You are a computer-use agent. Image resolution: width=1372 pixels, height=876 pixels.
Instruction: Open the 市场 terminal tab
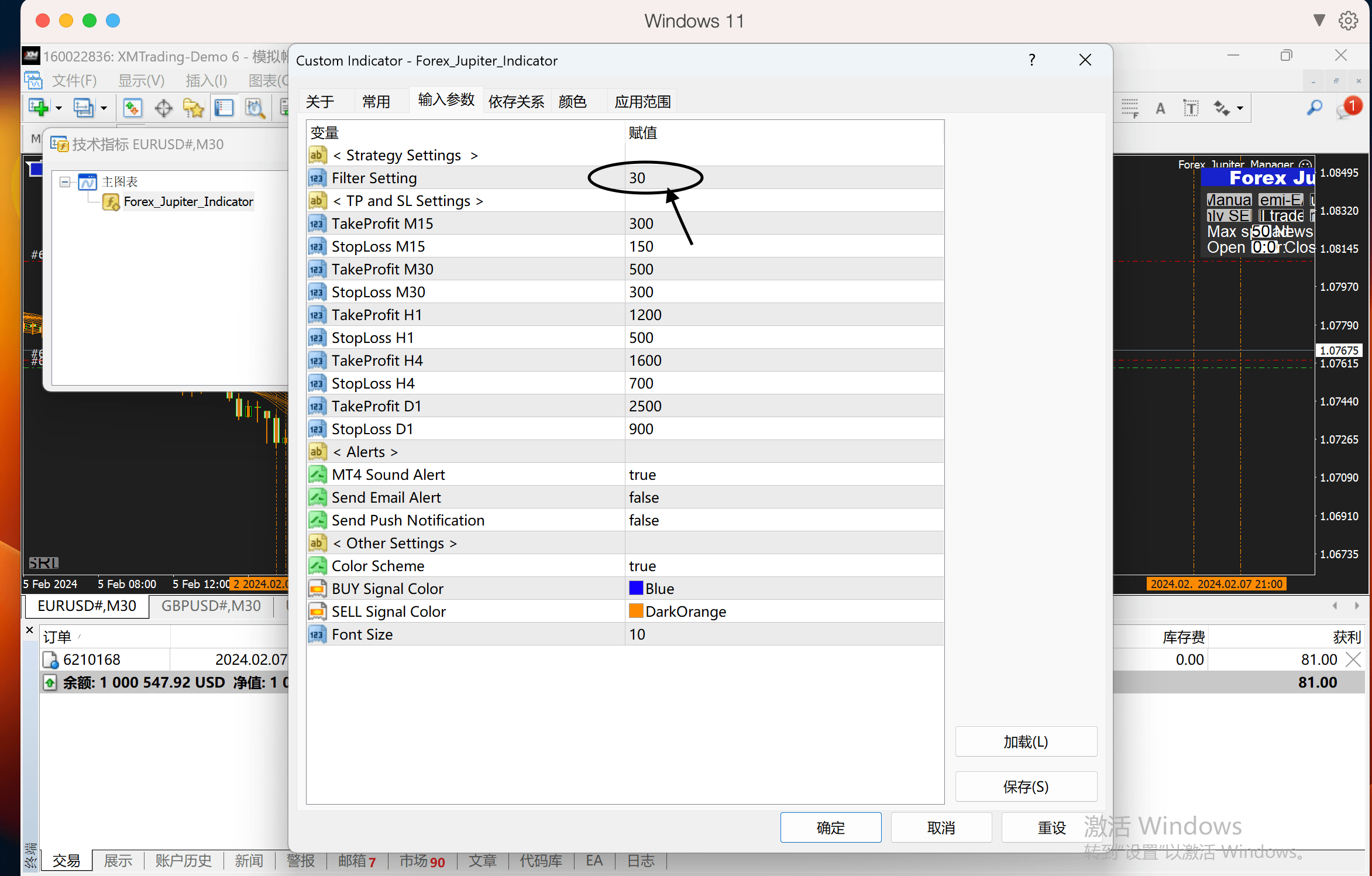422,861
